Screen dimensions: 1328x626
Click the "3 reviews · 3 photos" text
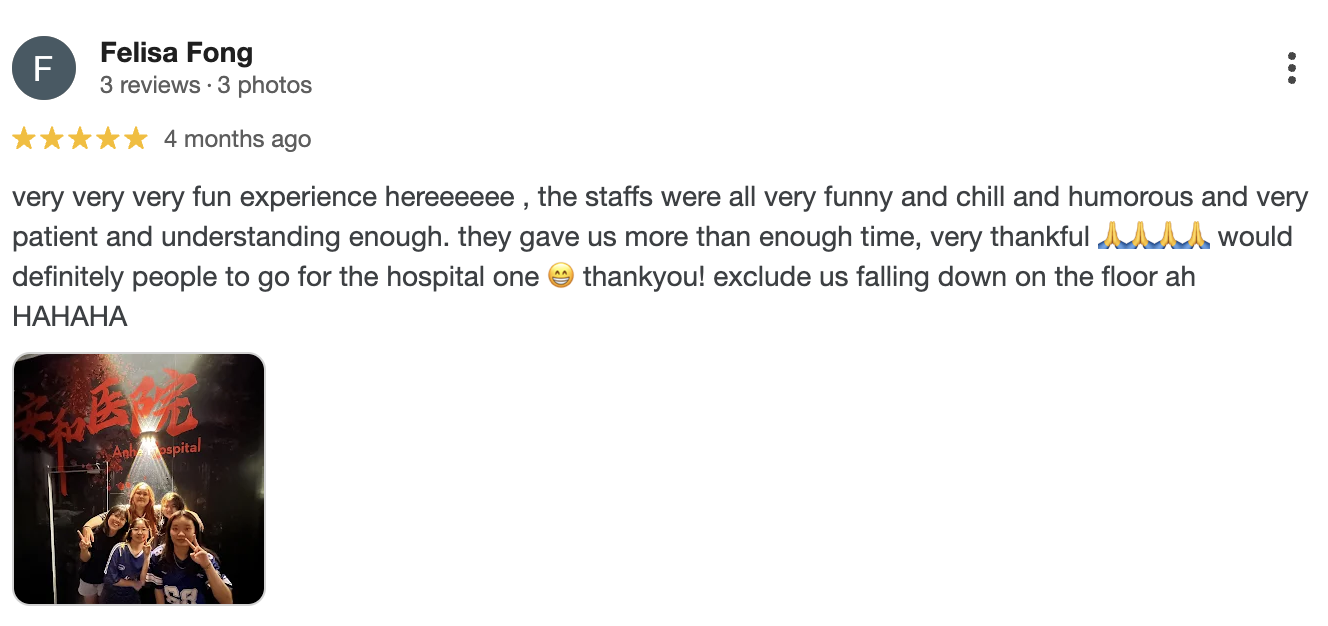[206, 86]
